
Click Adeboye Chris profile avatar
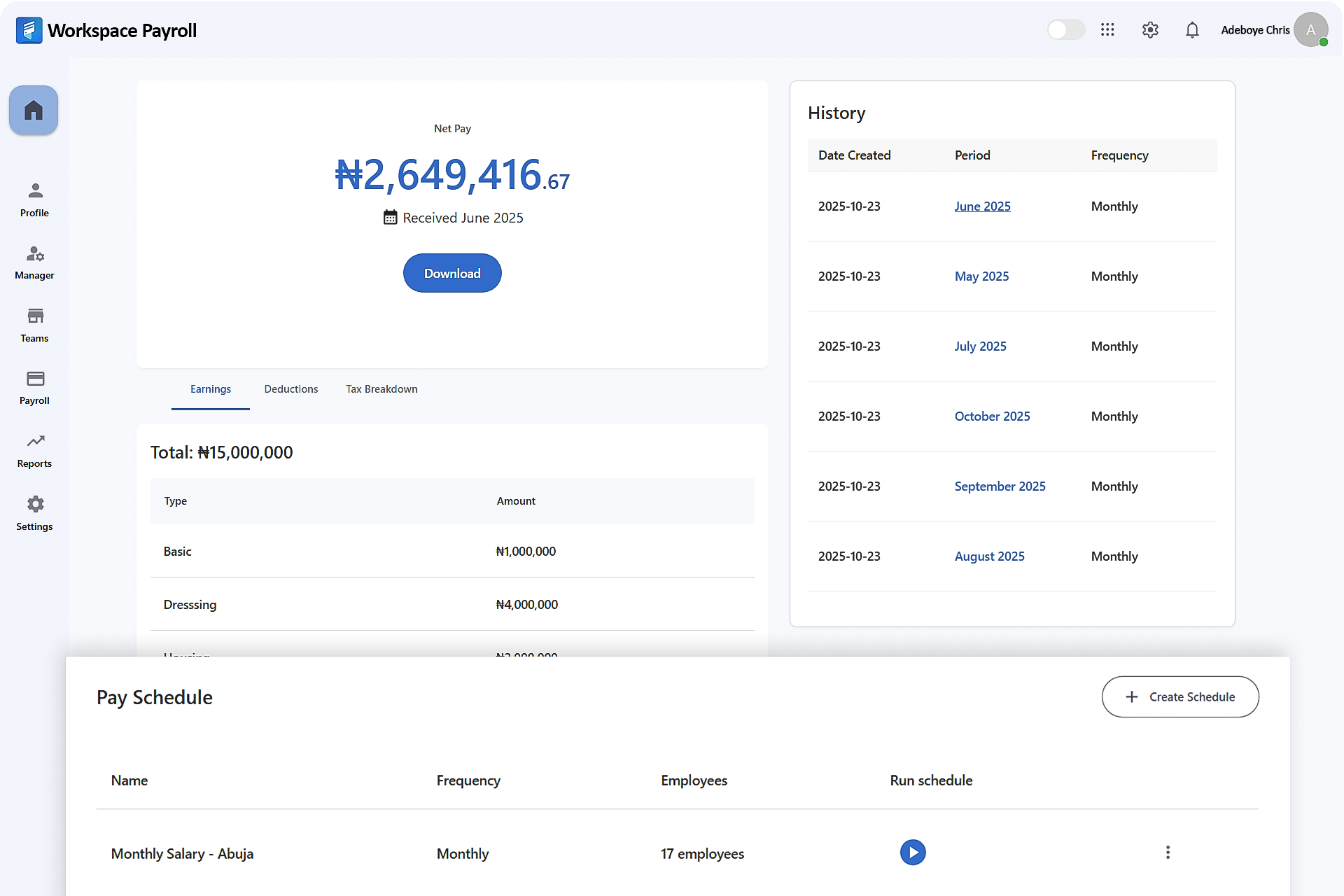coord(1311,29)
